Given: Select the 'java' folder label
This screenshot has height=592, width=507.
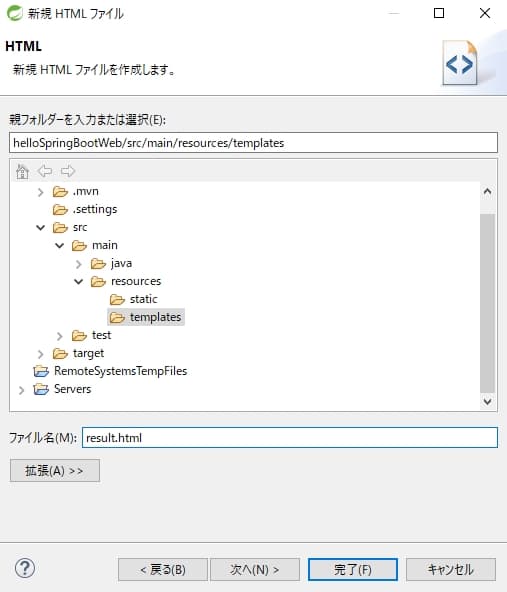Looking at the screenshot, I should click(121, 264).
